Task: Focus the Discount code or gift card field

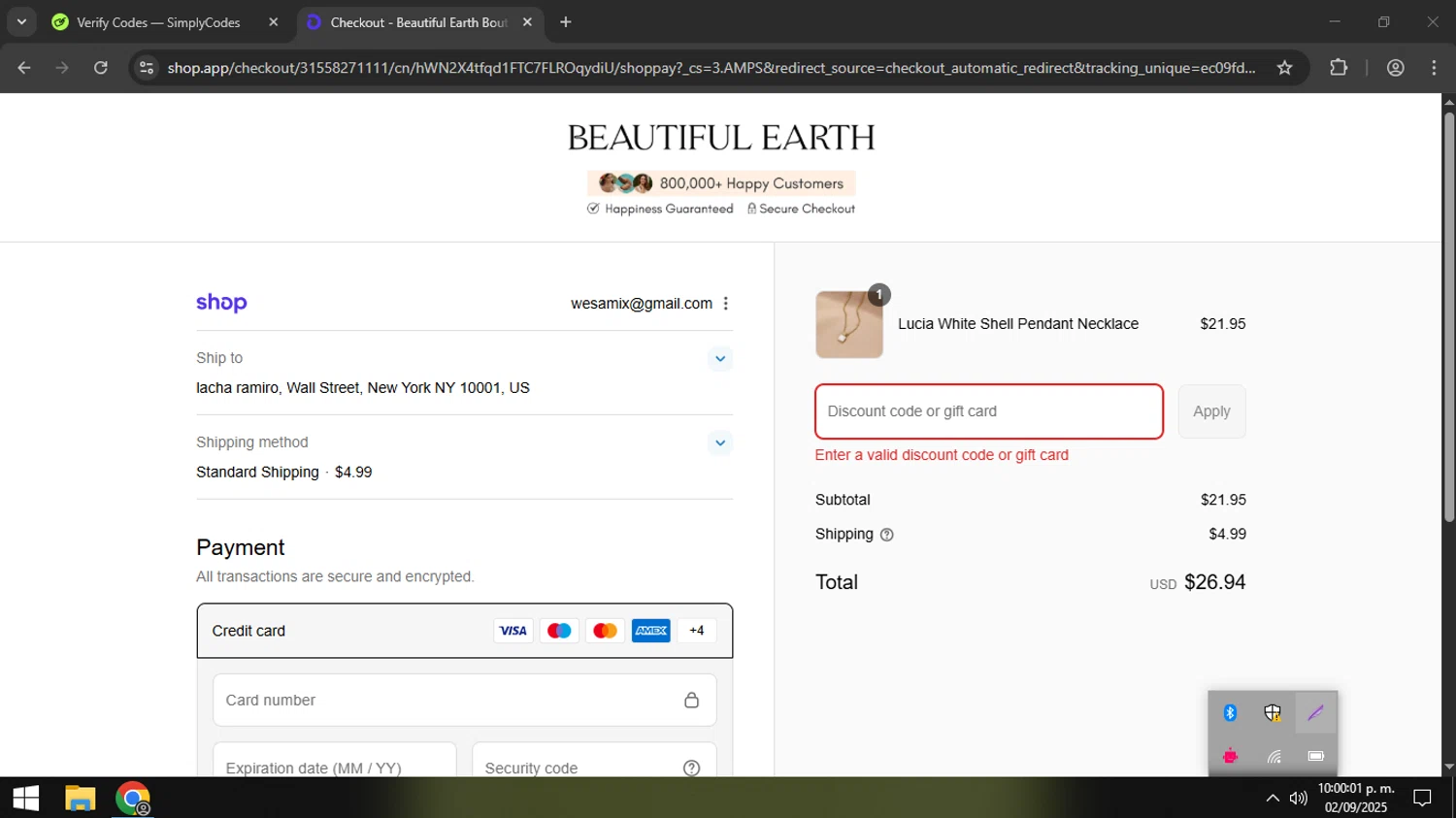Action: point(989,411)
